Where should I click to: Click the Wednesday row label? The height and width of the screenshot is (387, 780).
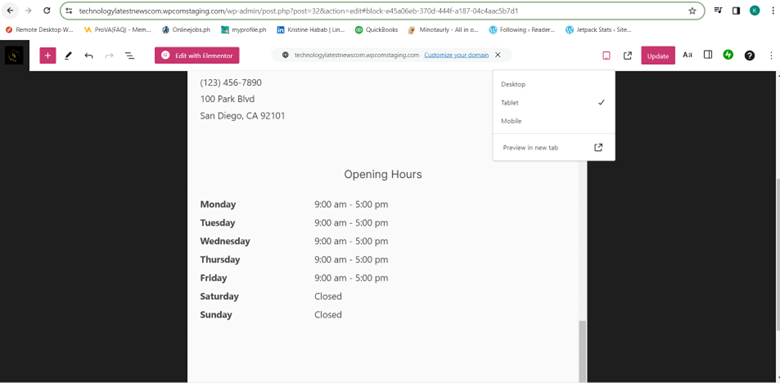click(225, 241)
